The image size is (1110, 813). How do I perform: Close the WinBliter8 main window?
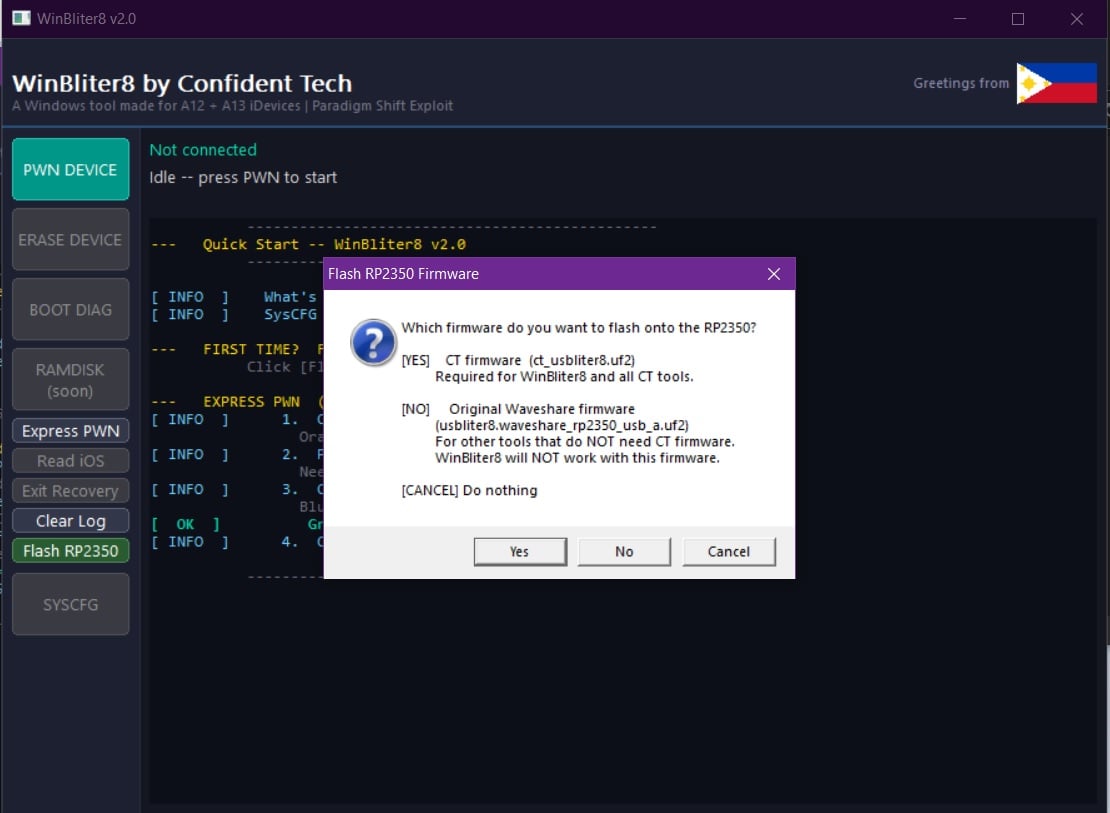tap(1077, 18)
